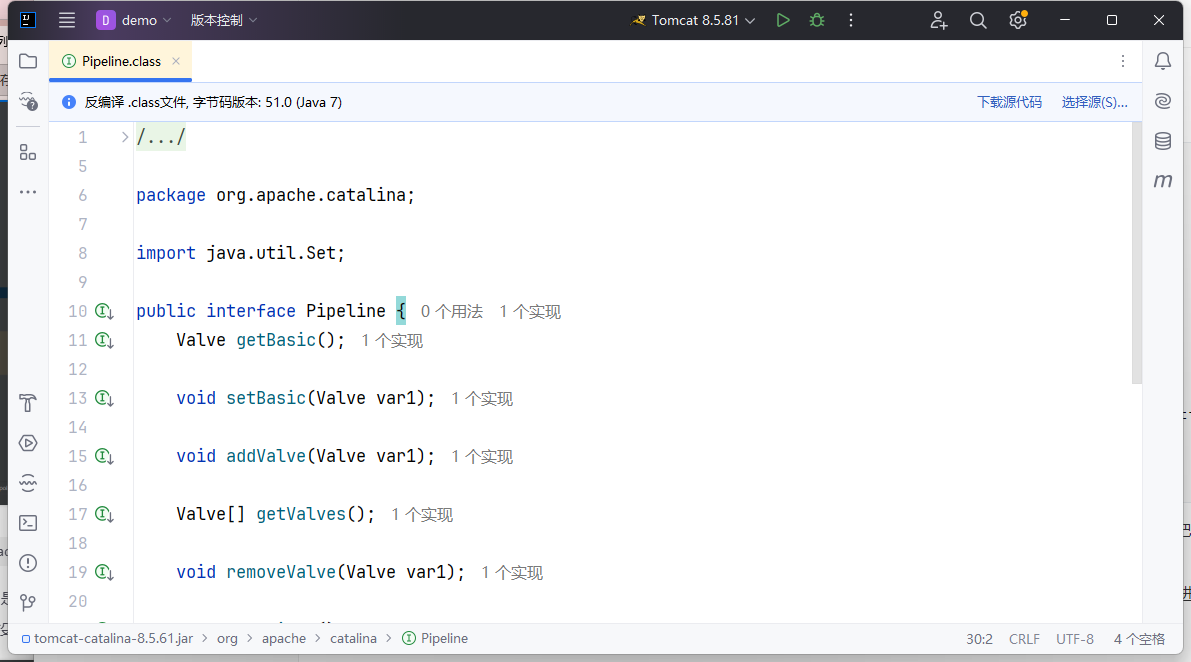Open the Maven tool window icon
This screenshot has height=662, width=1191.
[1162, 181]
